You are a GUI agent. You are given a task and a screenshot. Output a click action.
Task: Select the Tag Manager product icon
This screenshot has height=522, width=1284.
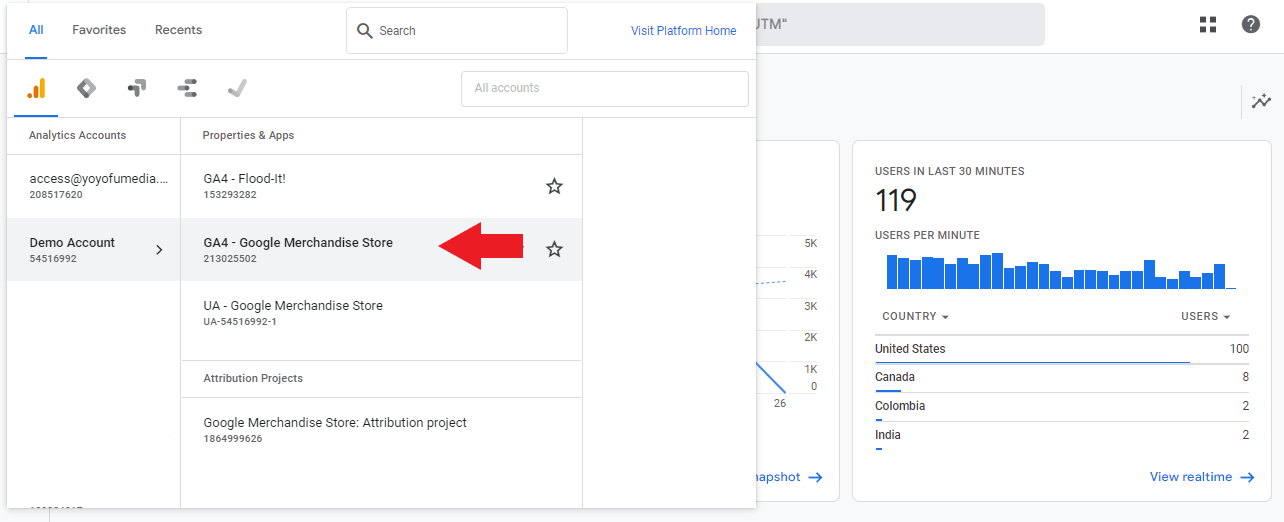coord(87,88)
